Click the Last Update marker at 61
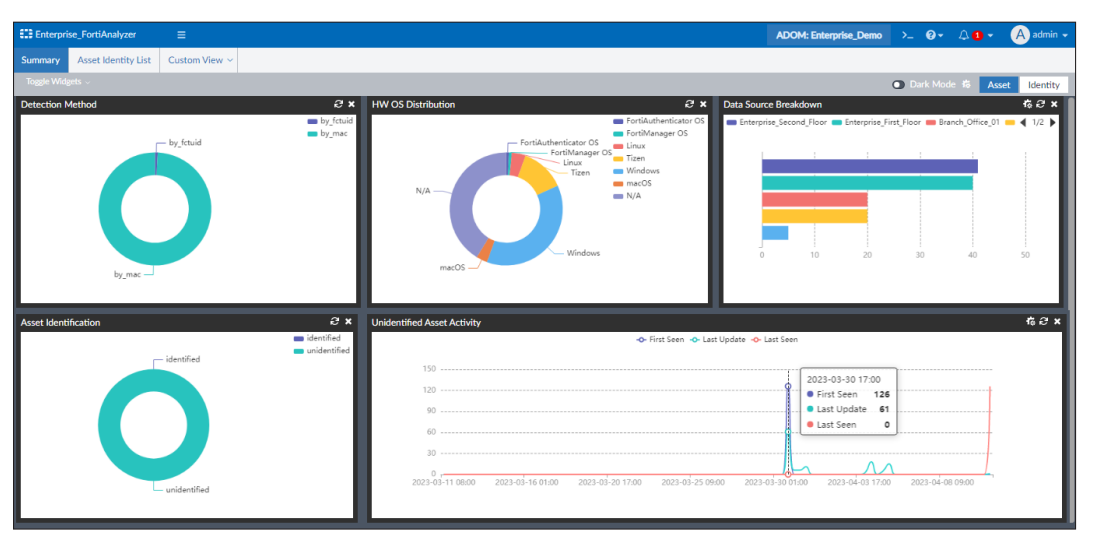This screenshot has width=1093, height=555. [788, 432]
